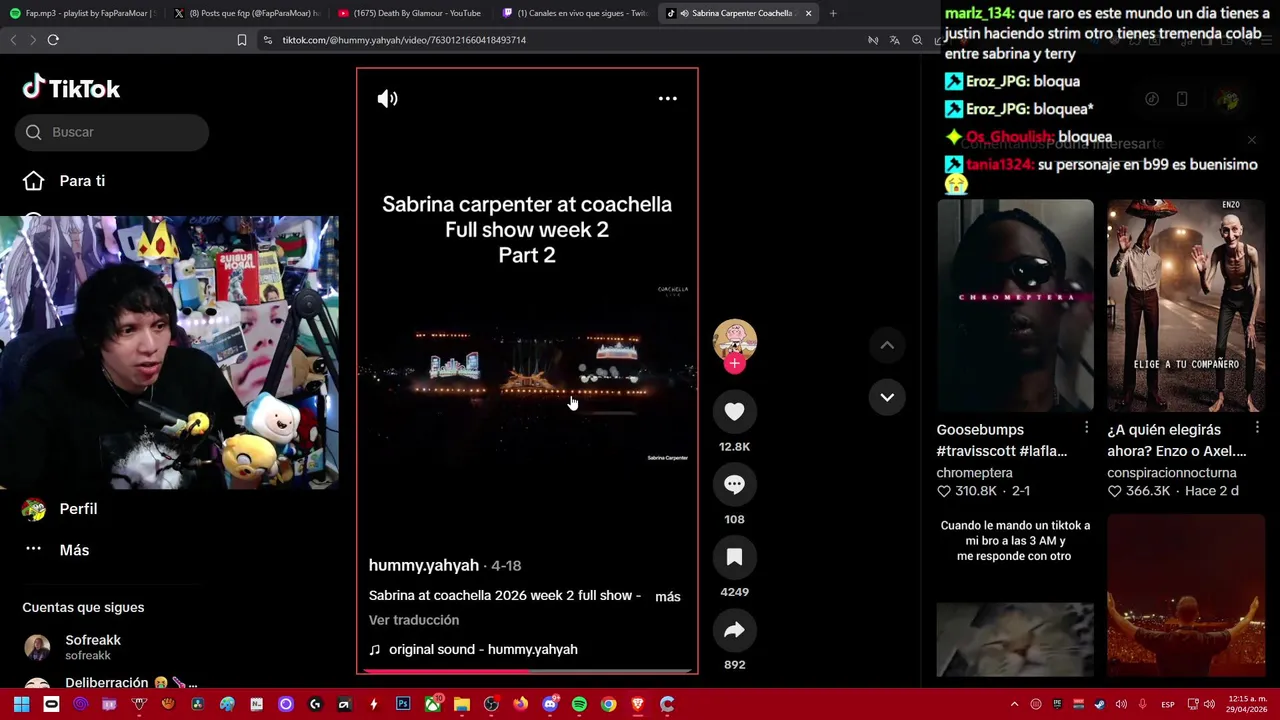Open the Windows Start menu

pyautogui.click(x=21, y=704)
